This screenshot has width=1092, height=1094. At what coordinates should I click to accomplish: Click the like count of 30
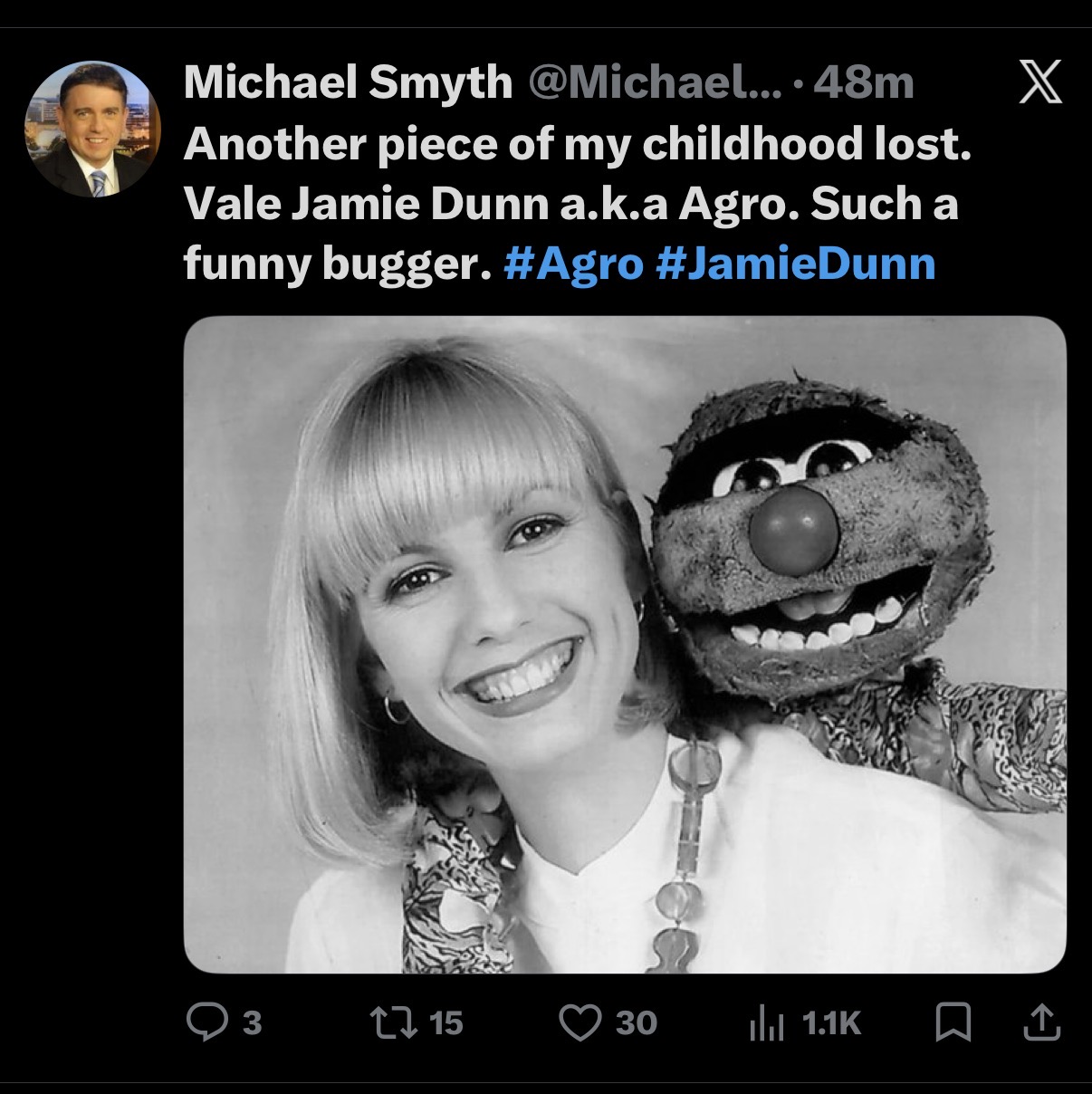click(637, 1022)
